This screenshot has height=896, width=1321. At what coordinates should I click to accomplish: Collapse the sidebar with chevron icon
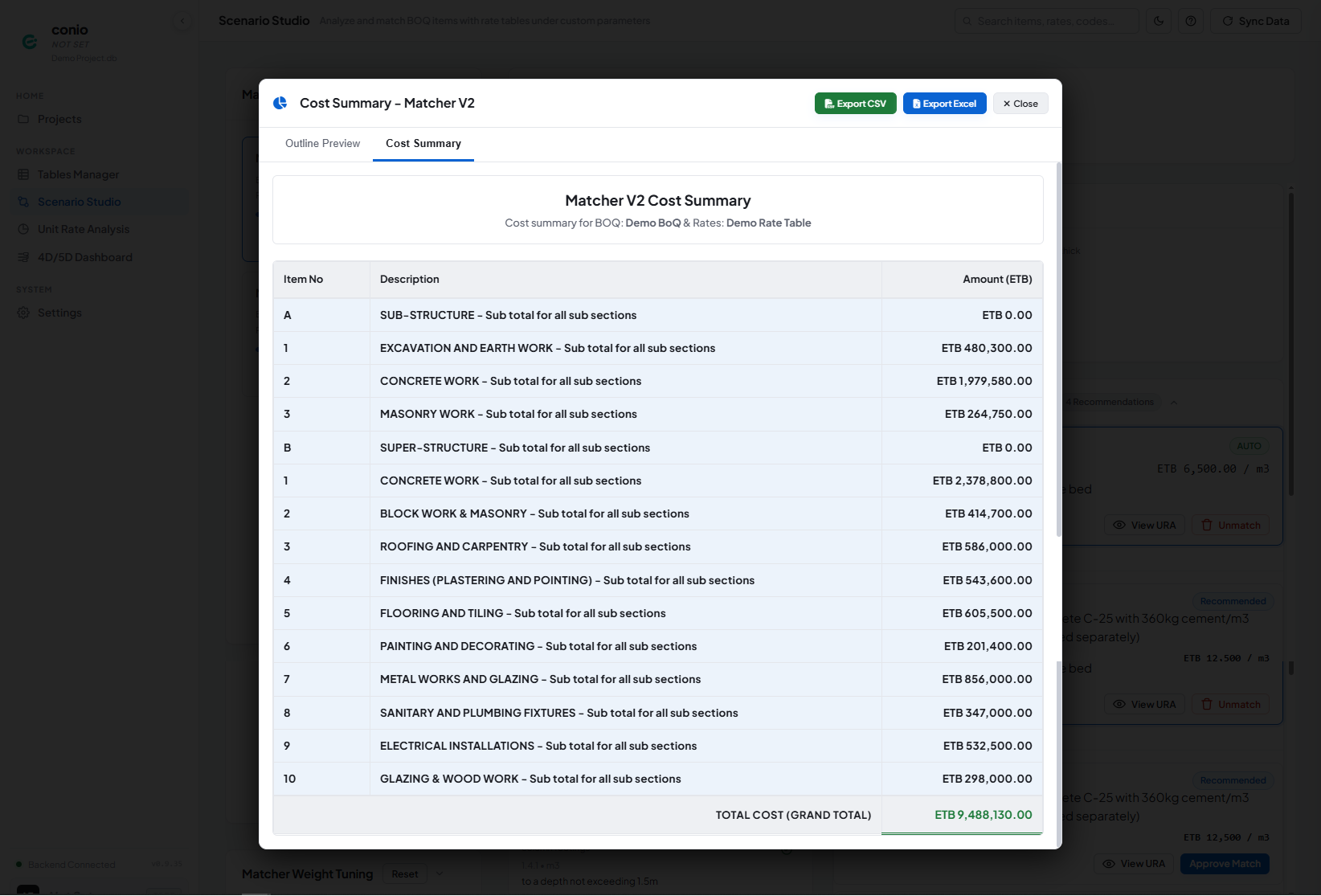click(x=182, y=21)
